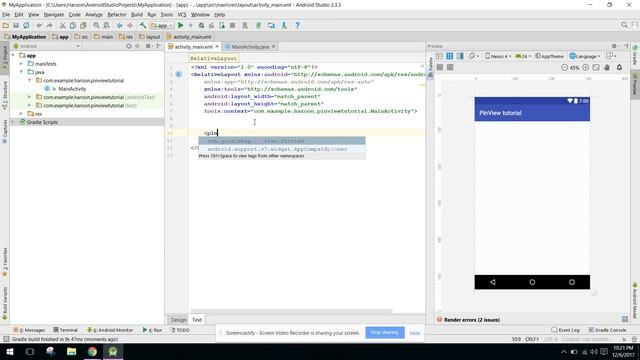Open the Preview panel settings gear
The height and width of the screenshot is (360, 640).
tap(614, 46)
